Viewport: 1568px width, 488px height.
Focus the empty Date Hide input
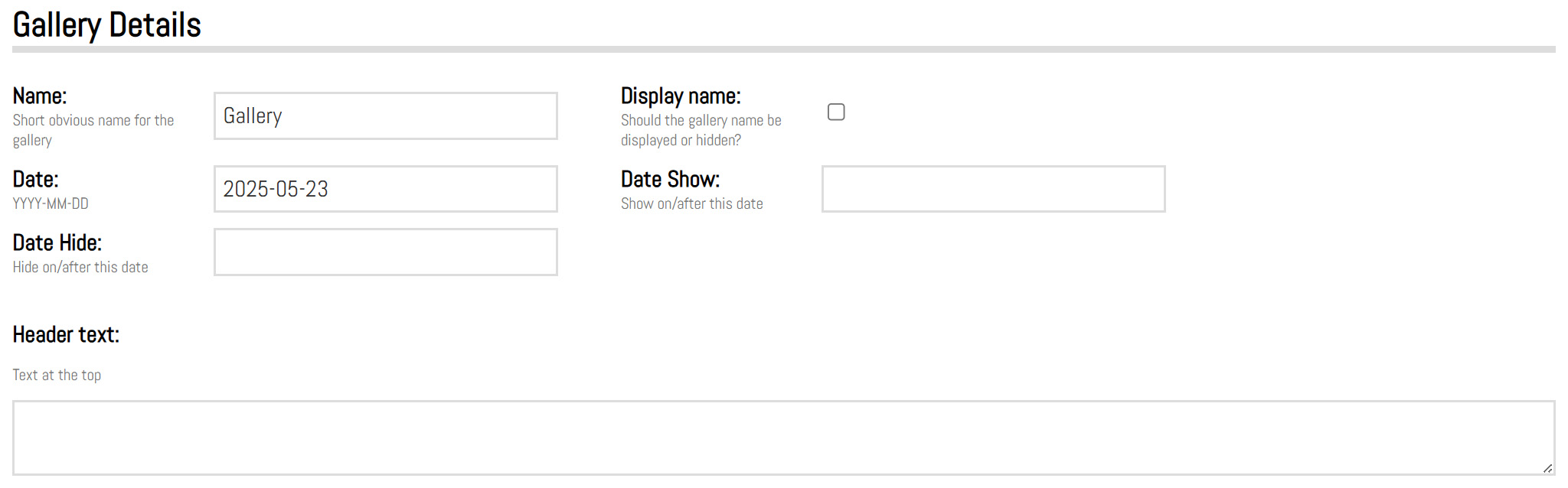coord(385,252)
